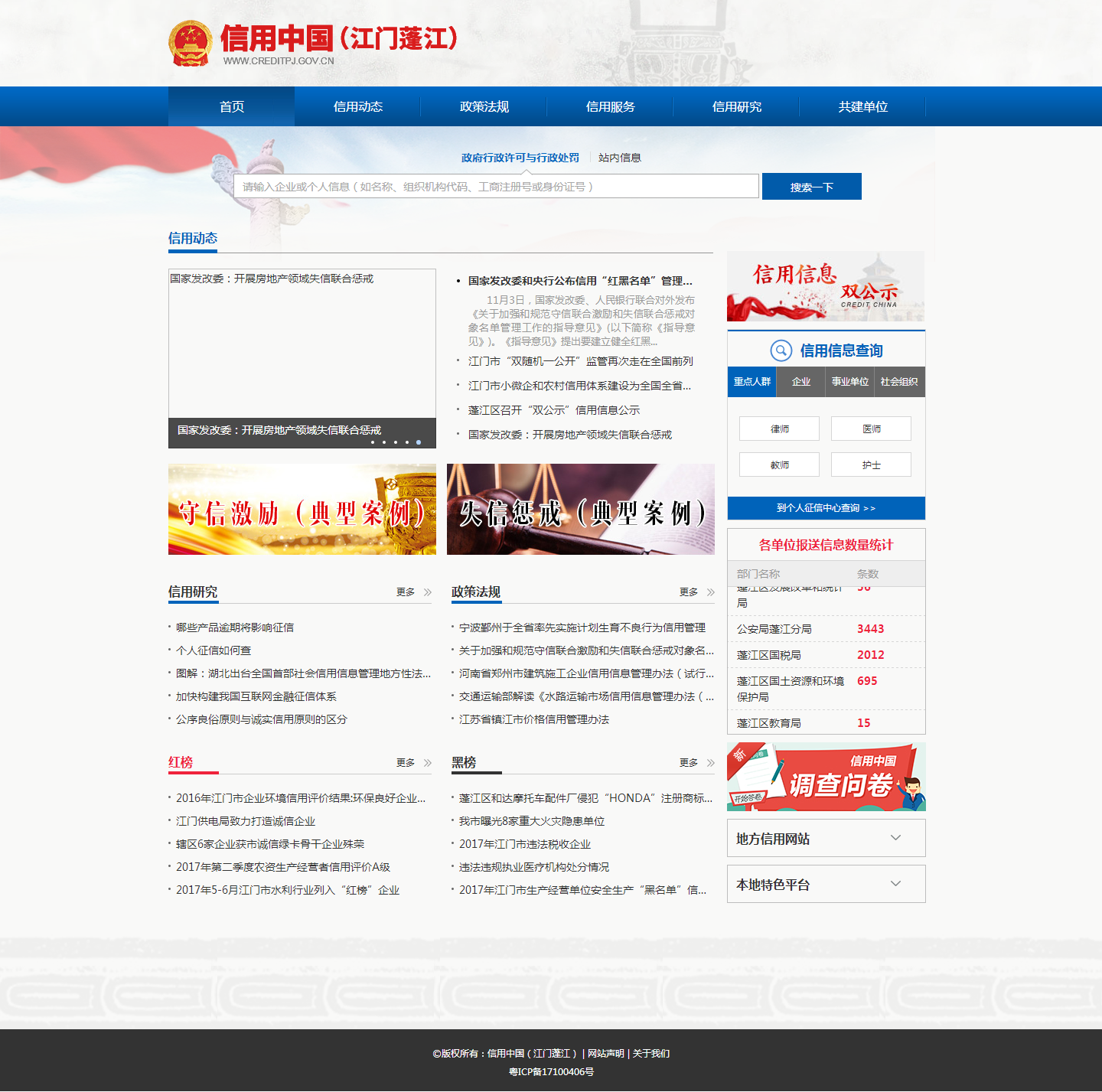Click the magnifier icon beside 信用信息查询
This screenshot has width=1102, height=1092.
(x=781, y=350)
